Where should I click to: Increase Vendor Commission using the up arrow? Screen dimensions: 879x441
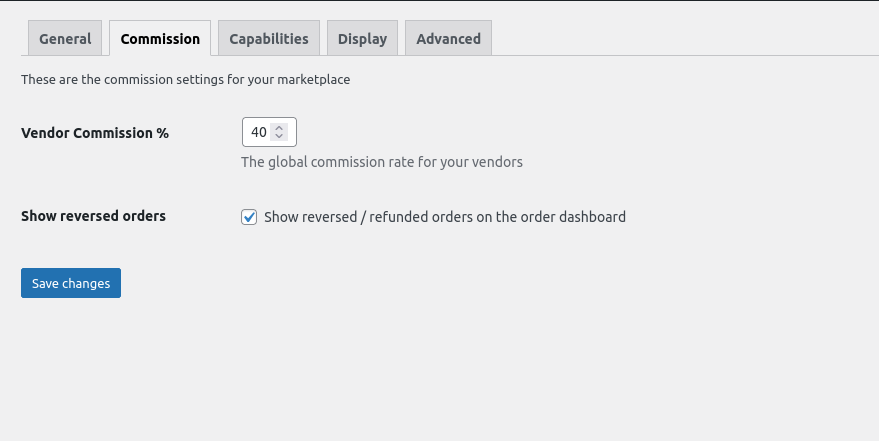(279, 128)
